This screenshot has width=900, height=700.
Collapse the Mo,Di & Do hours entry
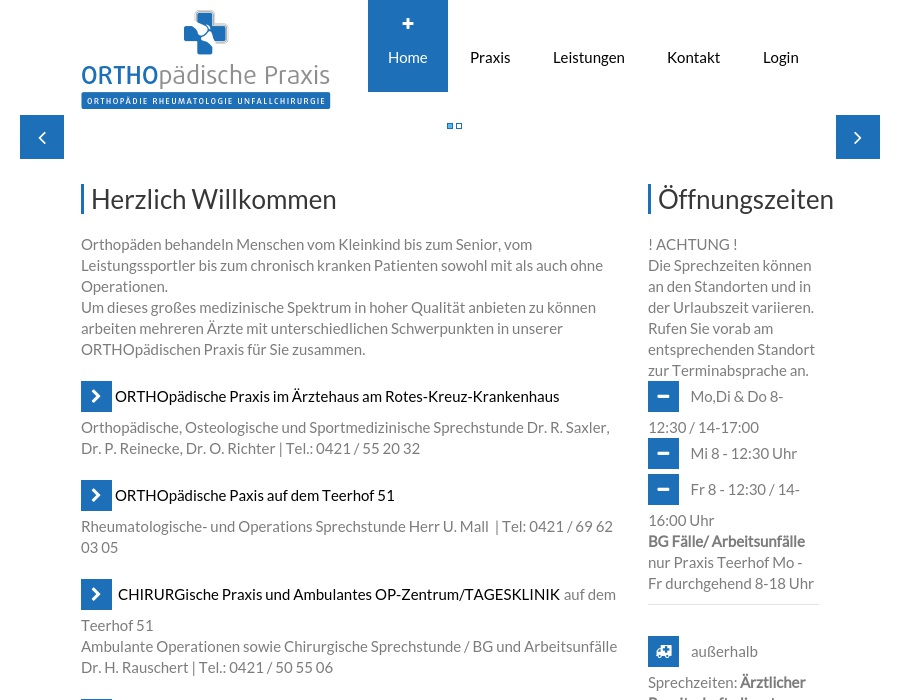663,396
